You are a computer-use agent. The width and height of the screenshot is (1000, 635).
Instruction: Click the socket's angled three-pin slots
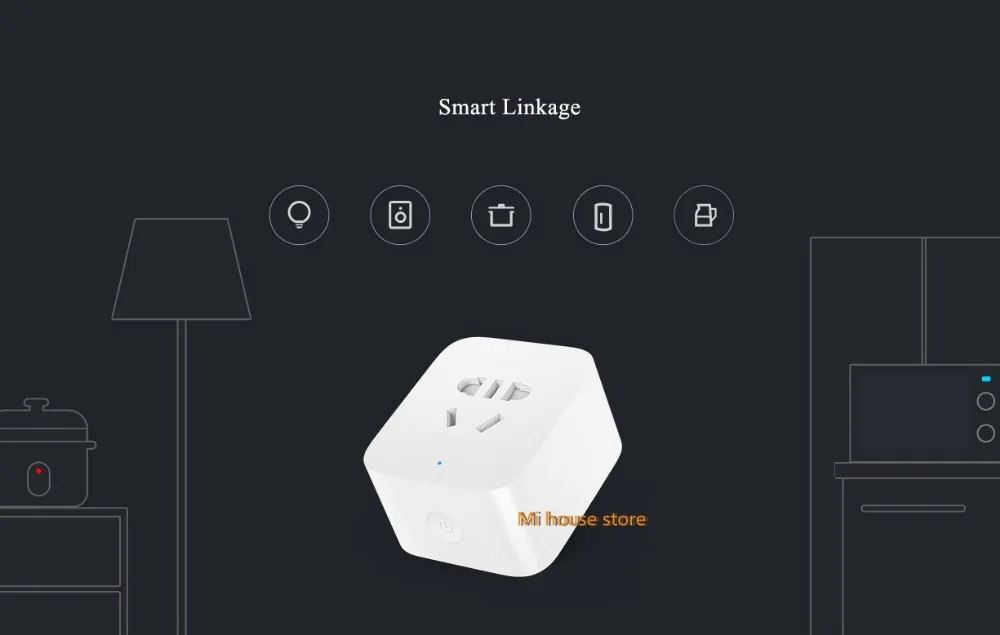click(x=475, y=420)
